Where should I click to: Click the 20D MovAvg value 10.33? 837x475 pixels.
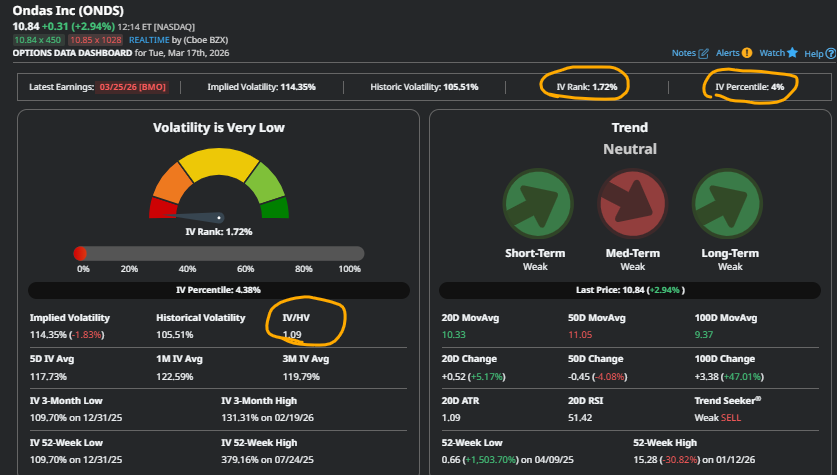tap(453, 335)
